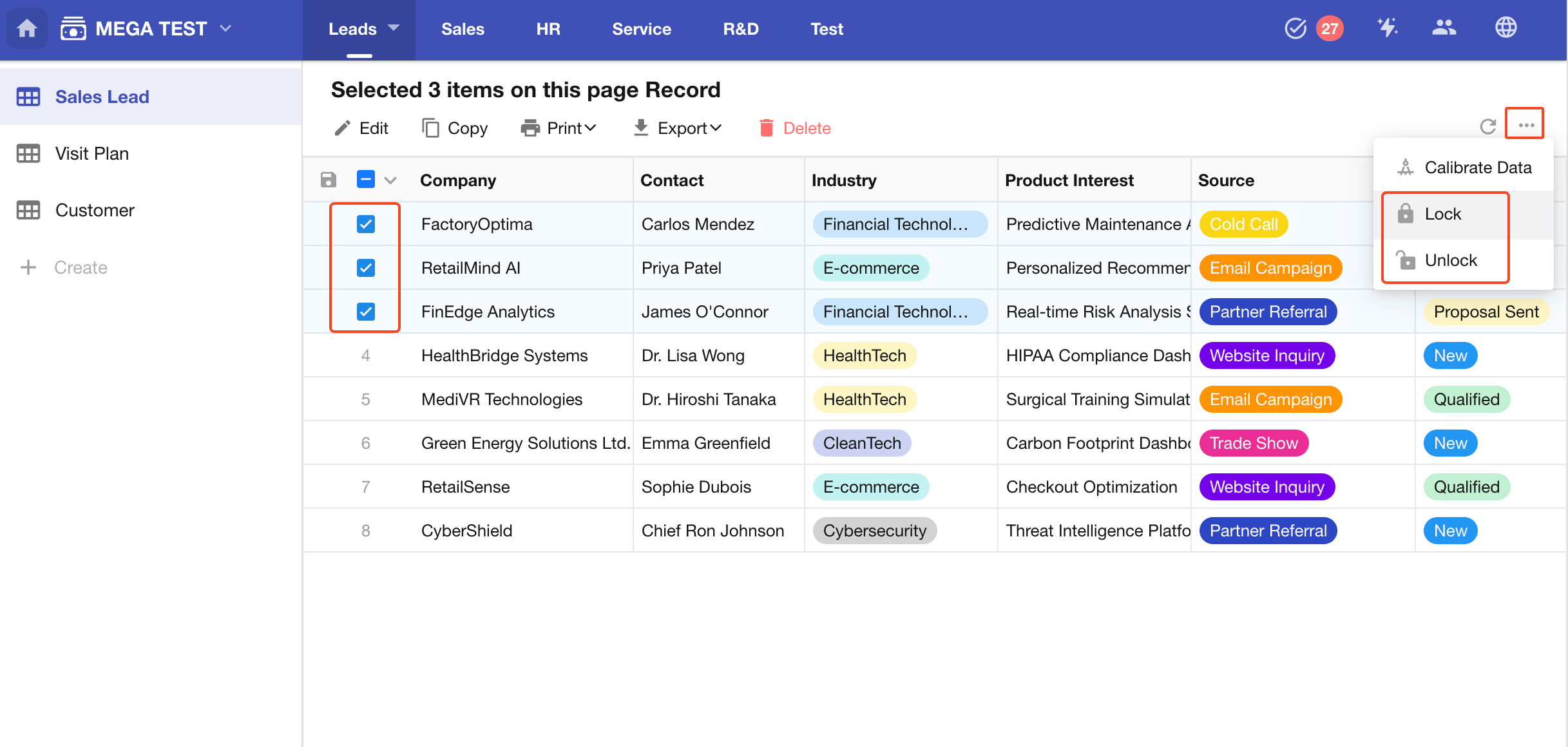Open the task check icon with badge 27
1568x747 pixels.
click(x=1296, y=28)
